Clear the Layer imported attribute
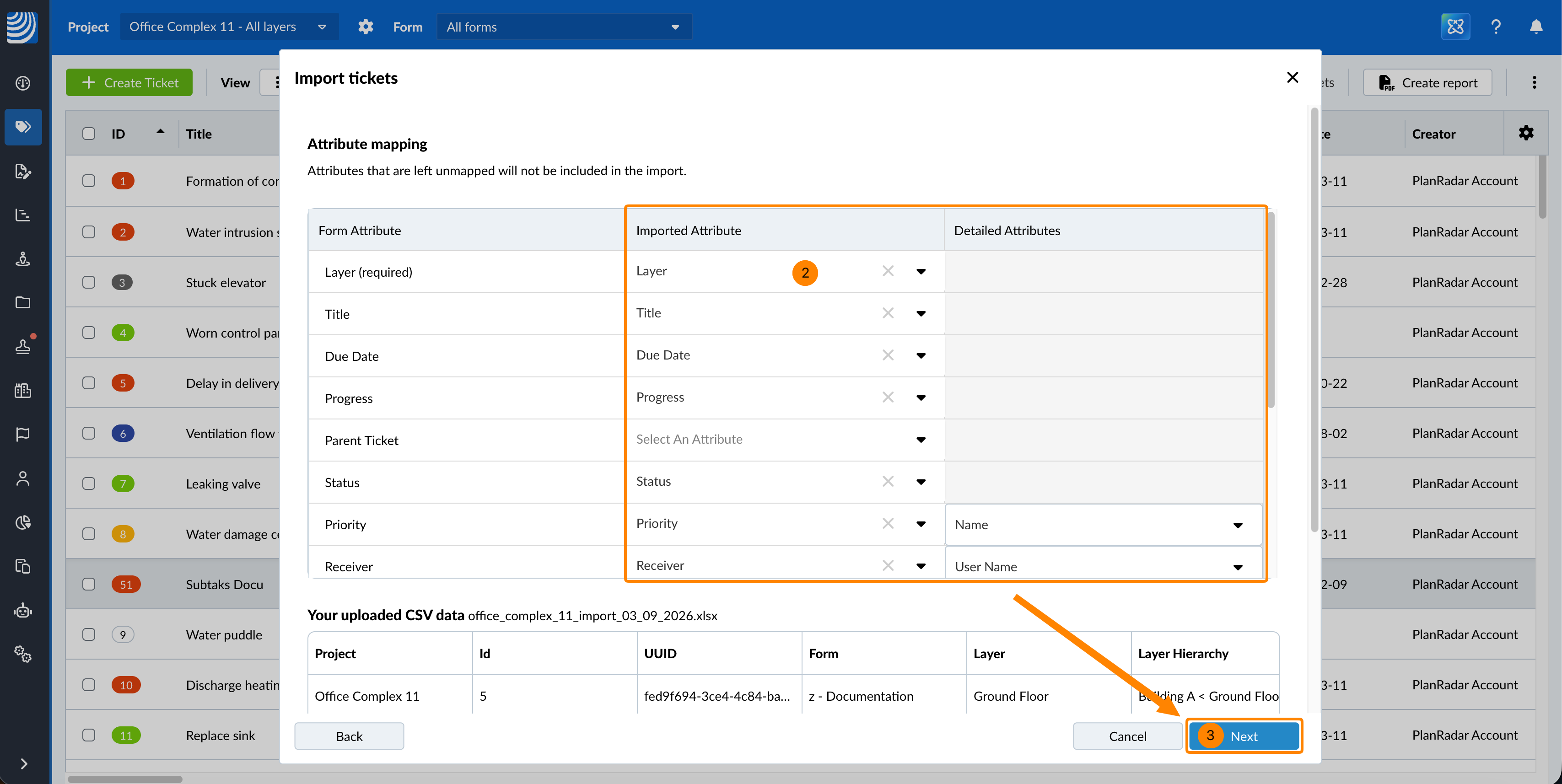The height and width of the screenshot is (784, 1562). pos(888,271)
